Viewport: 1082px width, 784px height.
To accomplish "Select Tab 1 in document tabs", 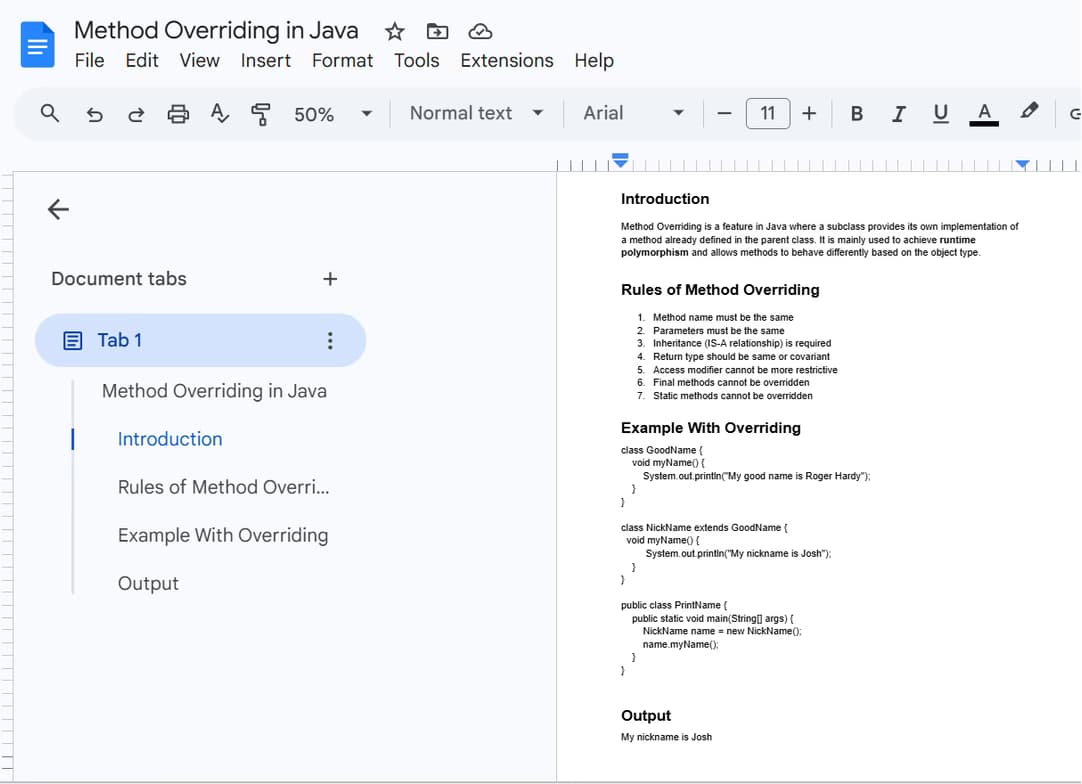I will [x=200, y=340].
